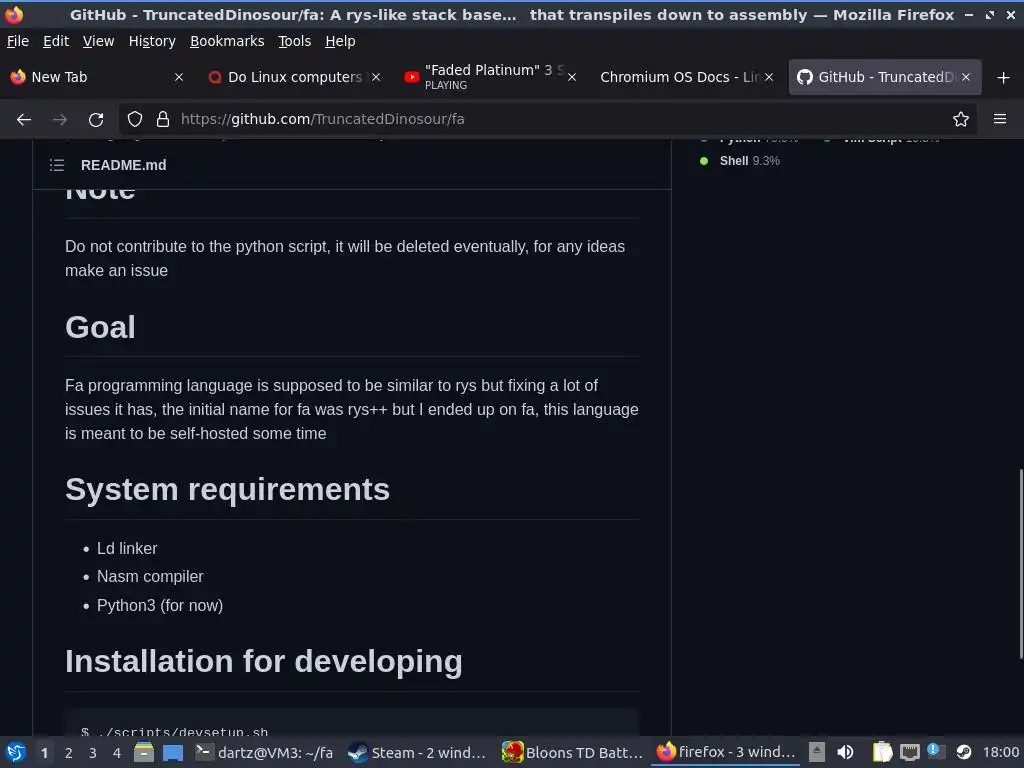Click the System requirements heading
The height and width of the screenshot is (768, 1024).
click(x=227, y=489)
